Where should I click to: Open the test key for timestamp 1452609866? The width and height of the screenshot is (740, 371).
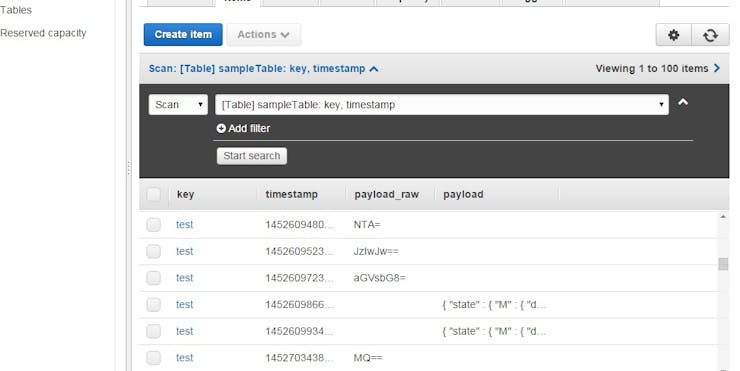point(185,304)
